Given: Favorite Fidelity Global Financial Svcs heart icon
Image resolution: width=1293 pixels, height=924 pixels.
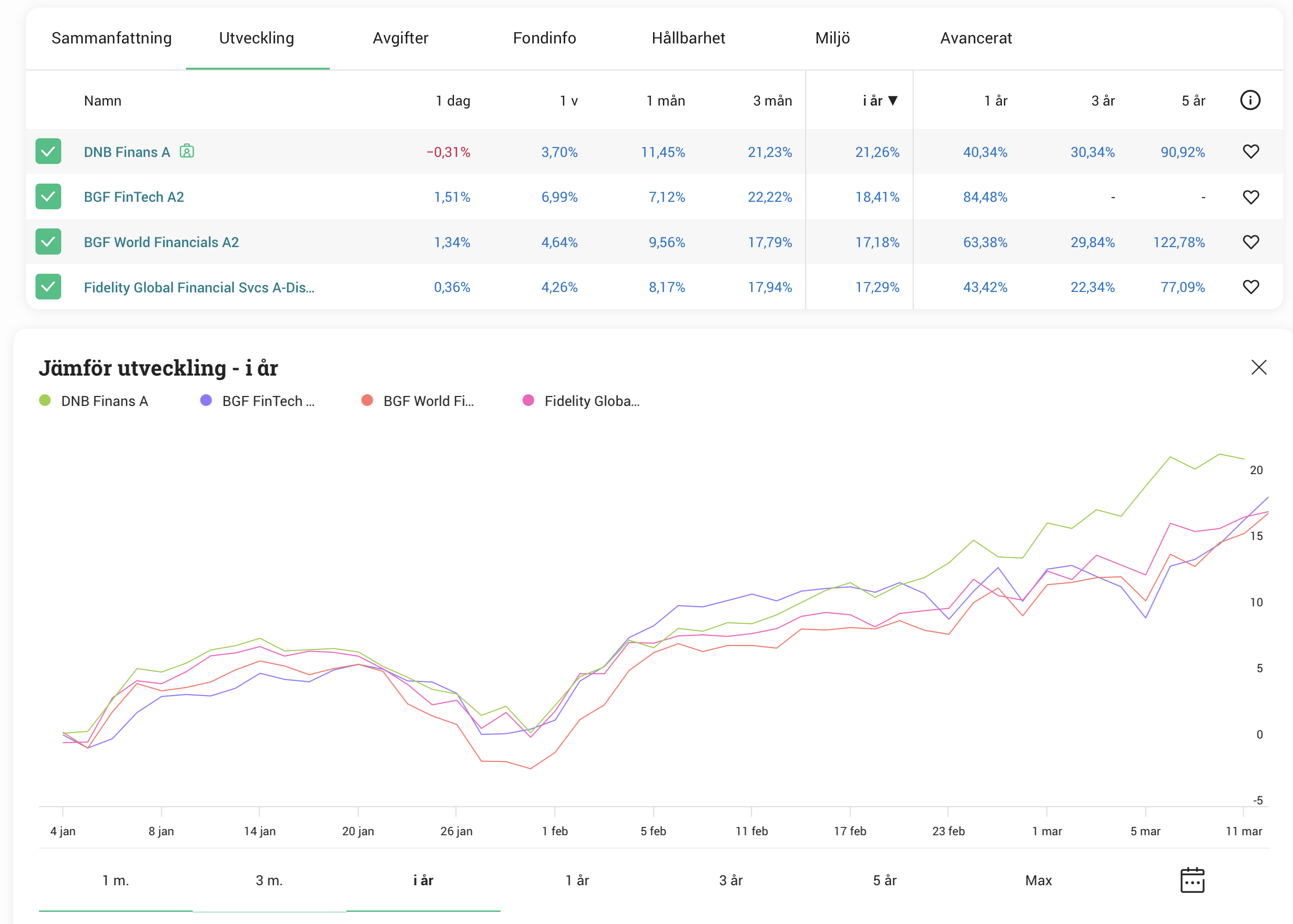Looking at the screenshot, I should point(1250,287).
